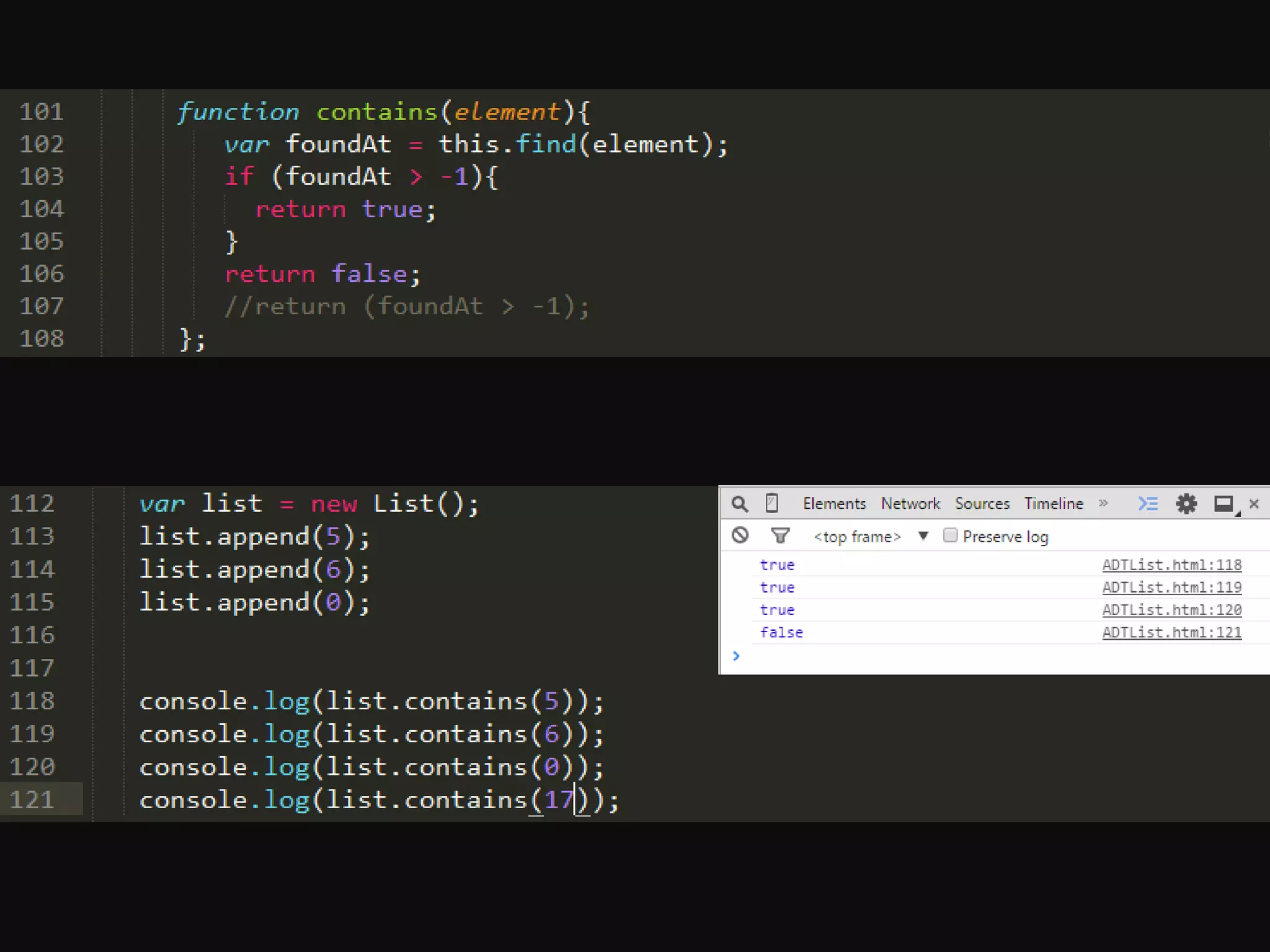The width and height of the screenshot is (1270, 952).
Task: Click the DevTools inspect magnifier icon
Action: [739, 504]
